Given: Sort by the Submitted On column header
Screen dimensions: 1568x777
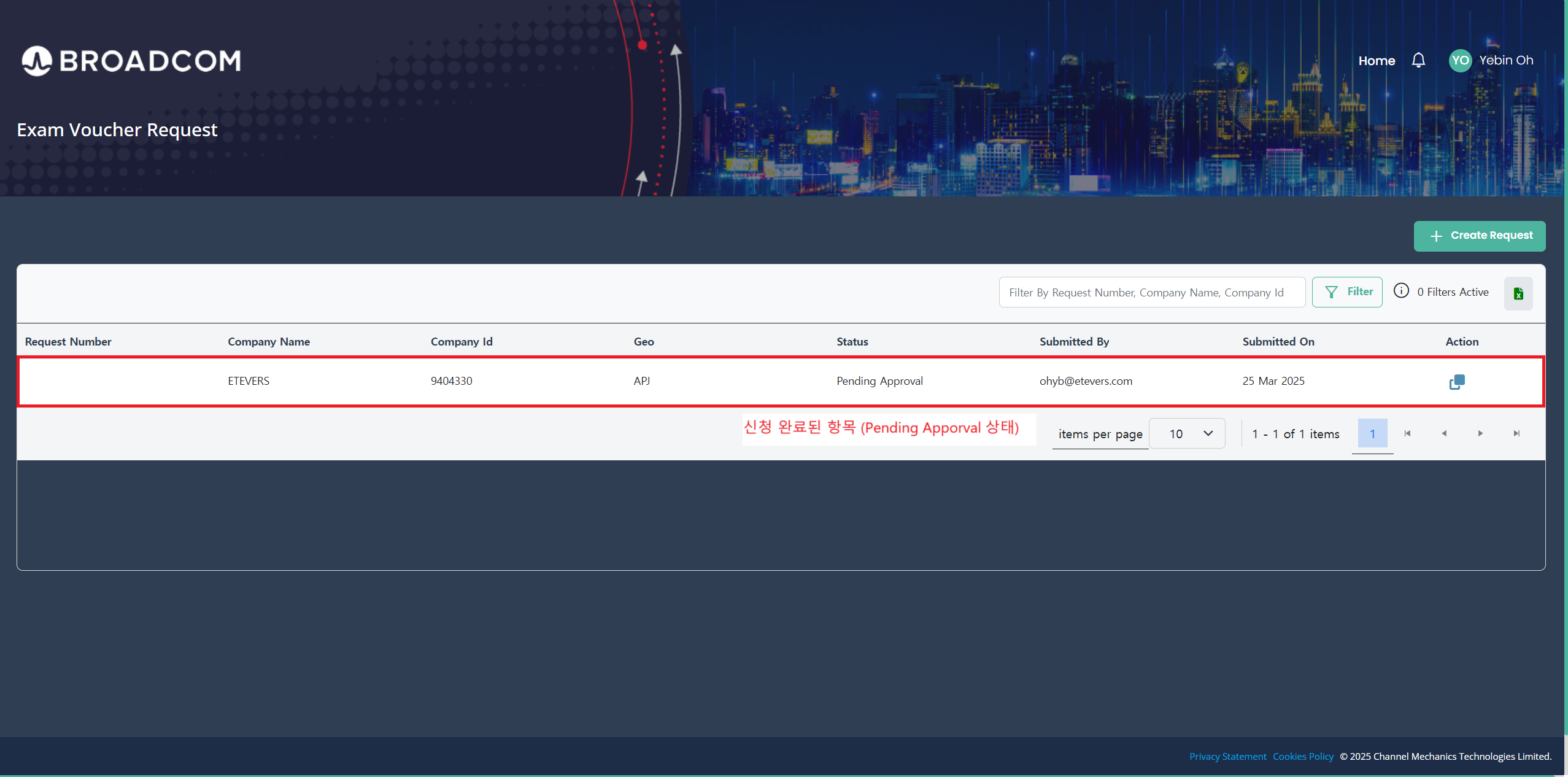Looking at the screenshot, I should click(1278, 341).
